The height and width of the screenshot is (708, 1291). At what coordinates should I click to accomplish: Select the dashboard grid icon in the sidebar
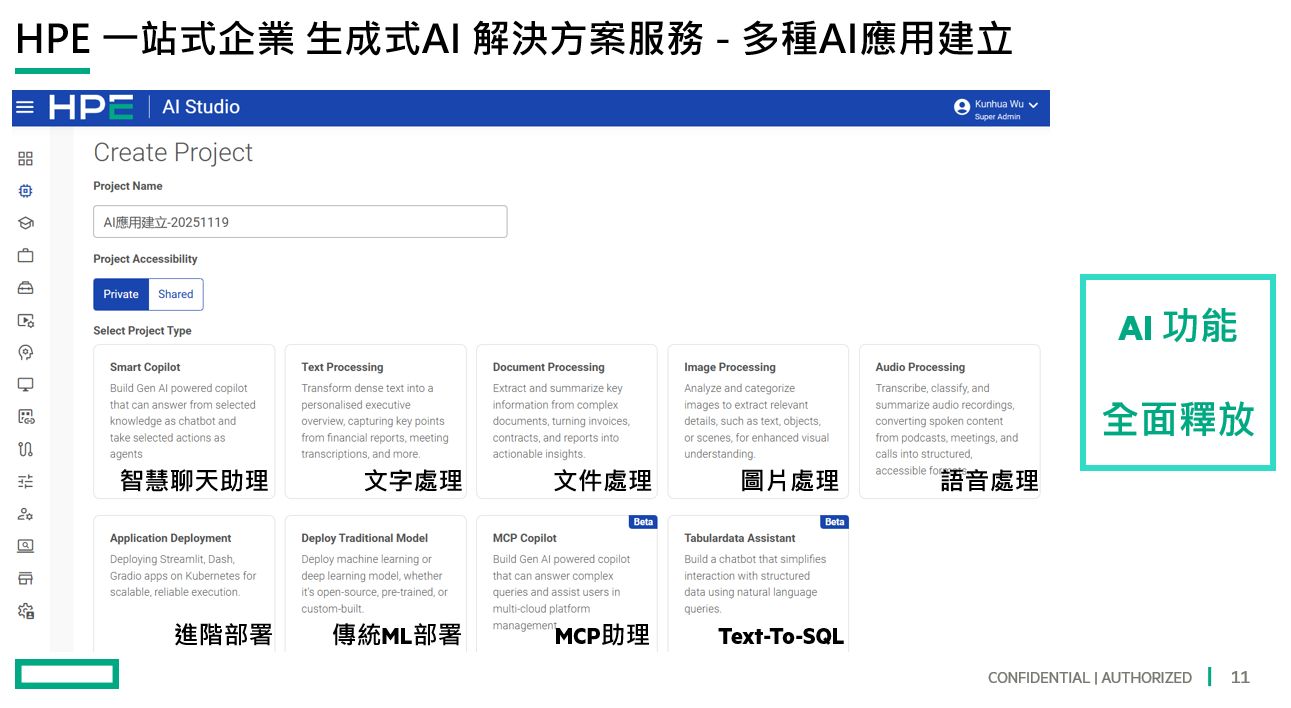(25, 158)
